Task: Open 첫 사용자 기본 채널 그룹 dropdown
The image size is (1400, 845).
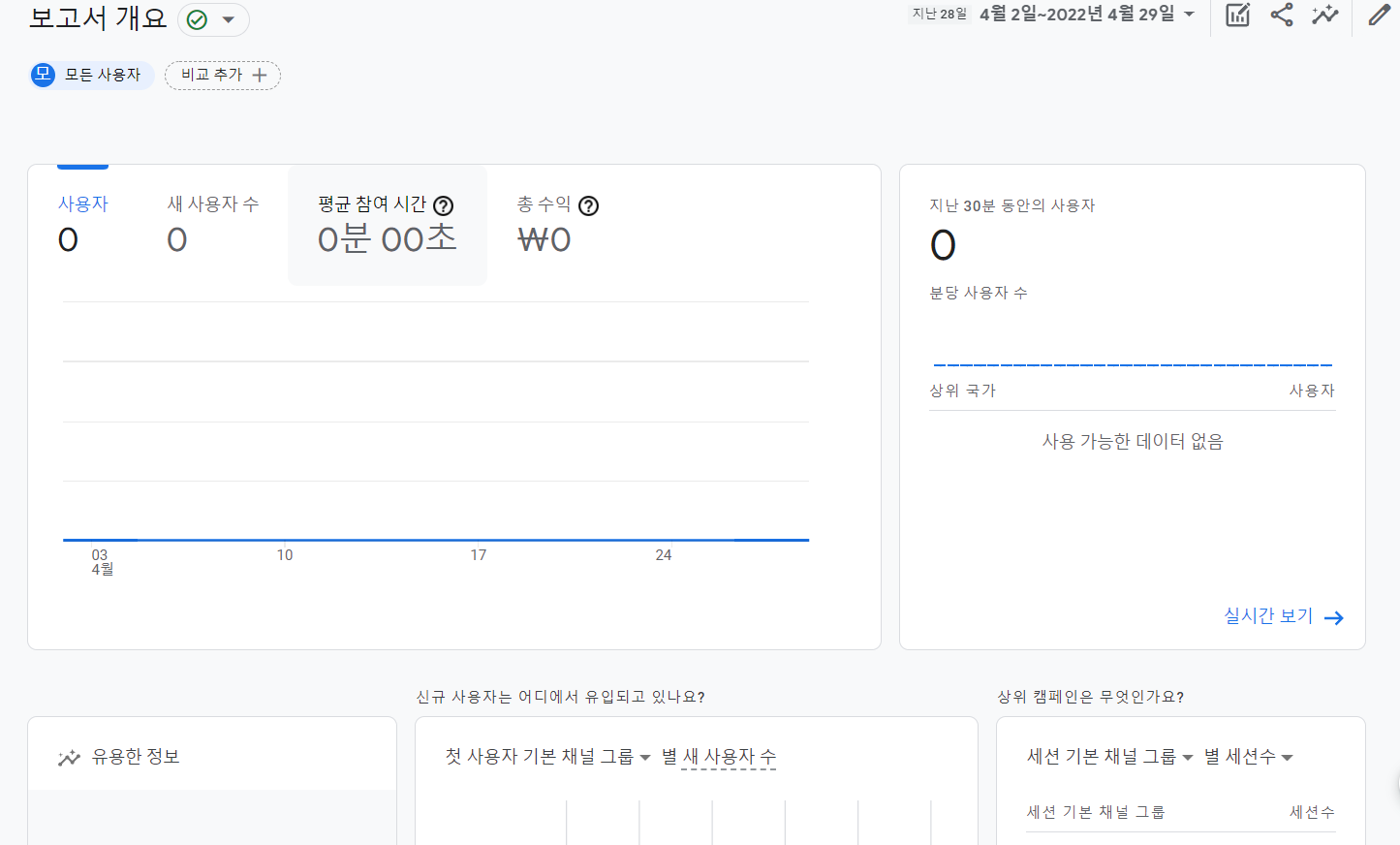Action: coord(547,757)
